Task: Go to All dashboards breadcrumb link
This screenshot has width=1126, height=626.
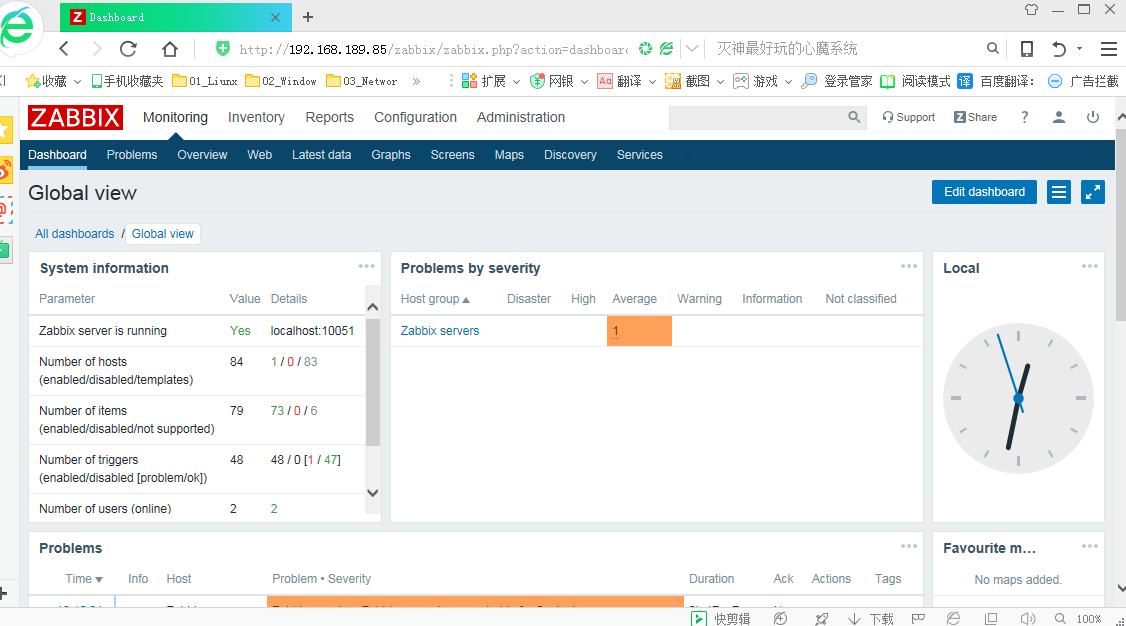Action: point(74,234)
